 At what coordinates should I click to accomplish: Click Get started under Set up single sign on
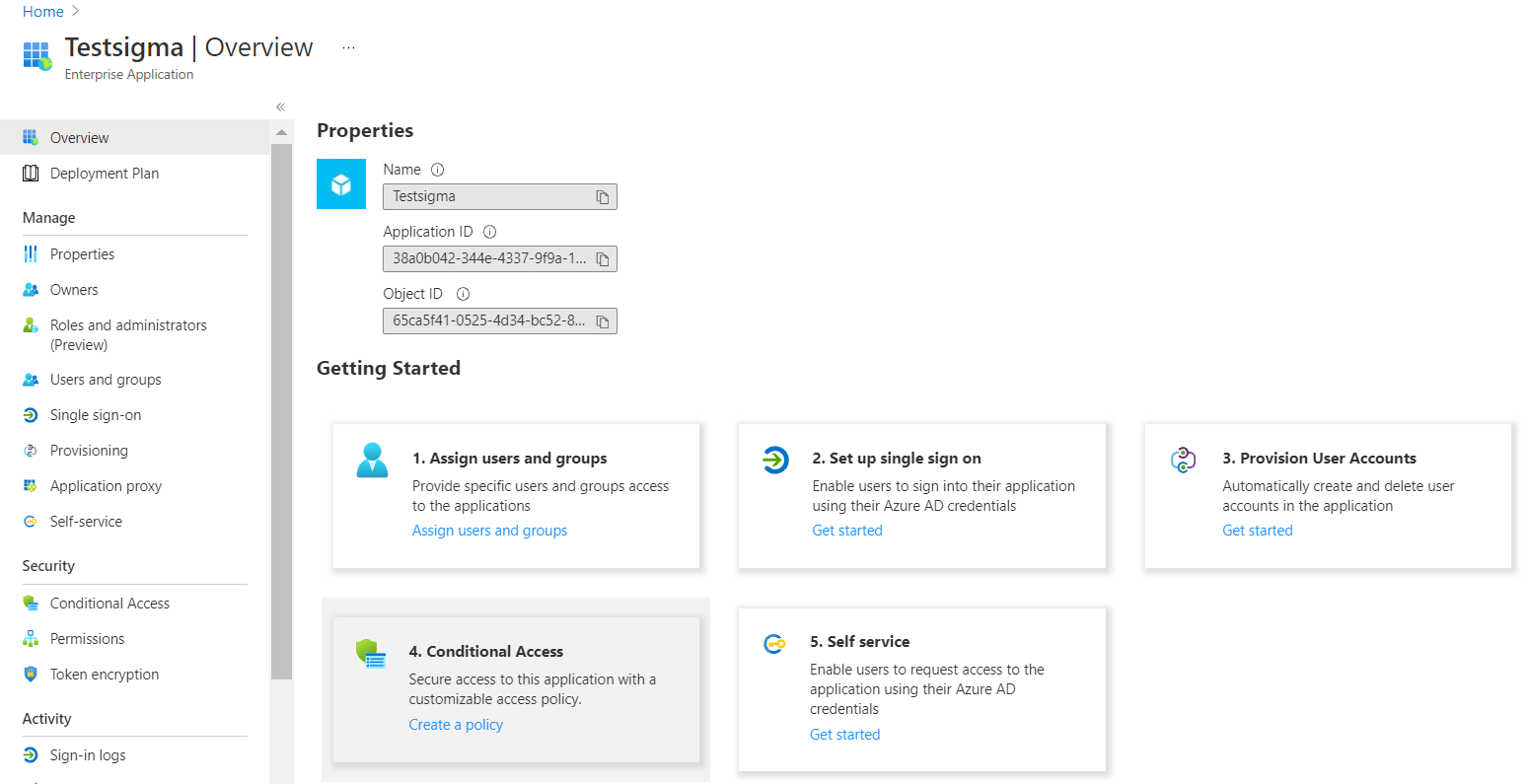[x=847, y=531]
